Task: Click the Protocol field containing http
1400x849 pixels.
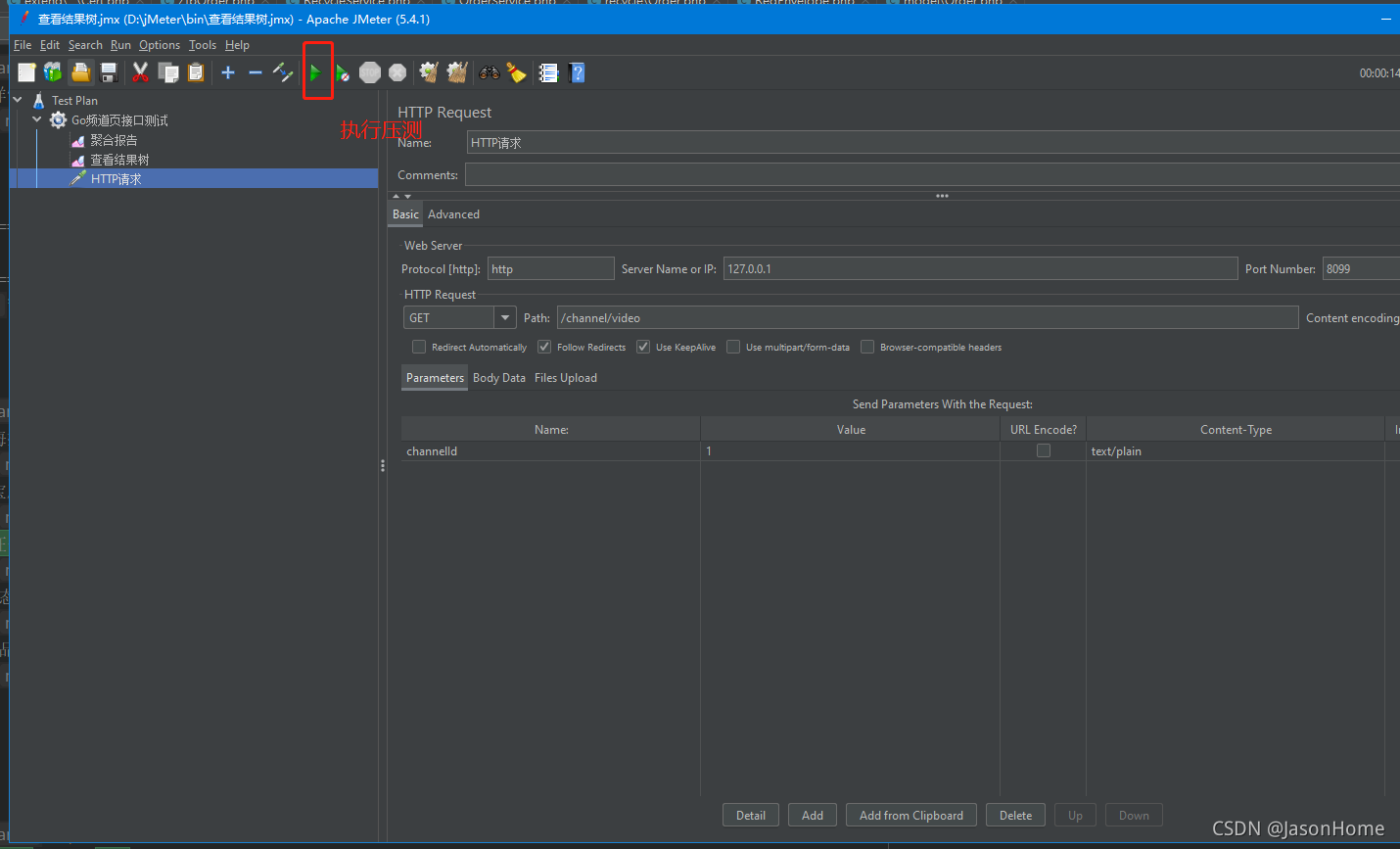Action: [x=551, y=269]
